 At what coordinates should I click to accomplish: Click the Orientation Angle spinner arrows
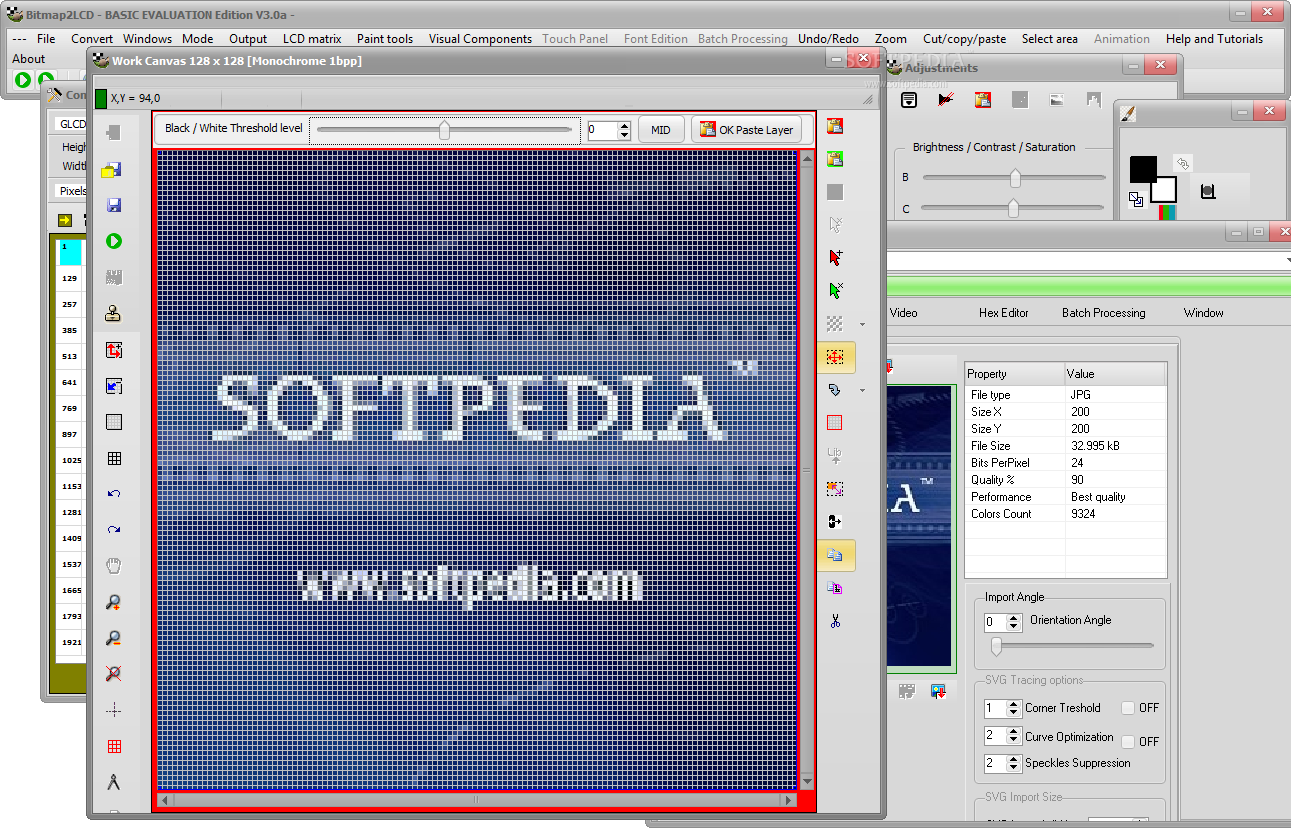coord(1013,622)
